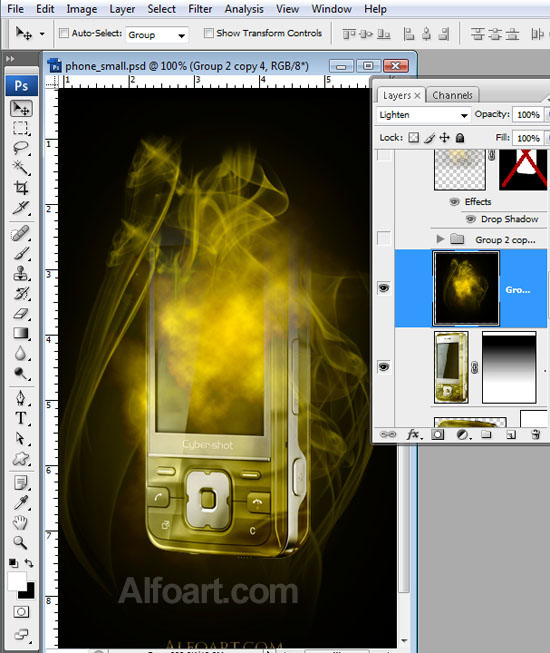550x653 pixels.
Task: Add a layer mask
Action: (x=437, y=434)
